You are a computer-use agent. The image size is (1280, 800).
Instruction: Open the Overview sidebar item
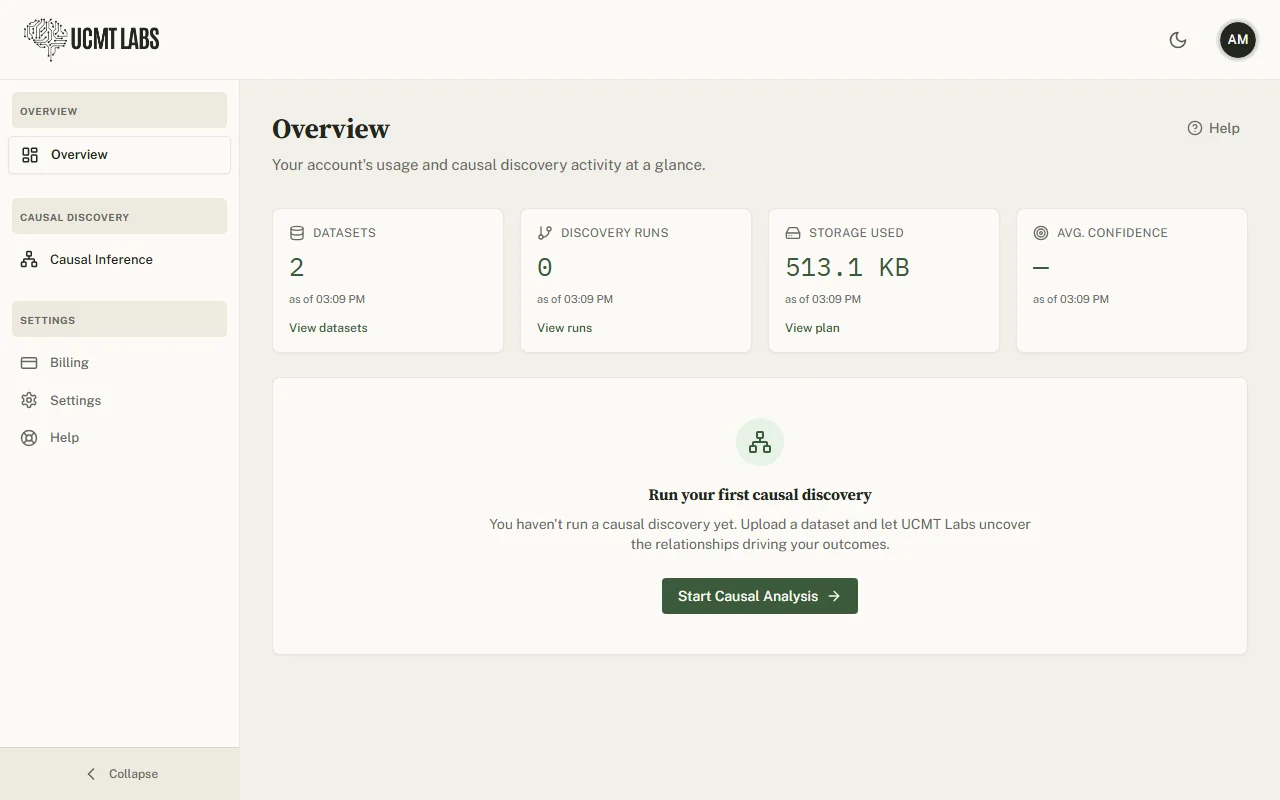click(120, 155)
